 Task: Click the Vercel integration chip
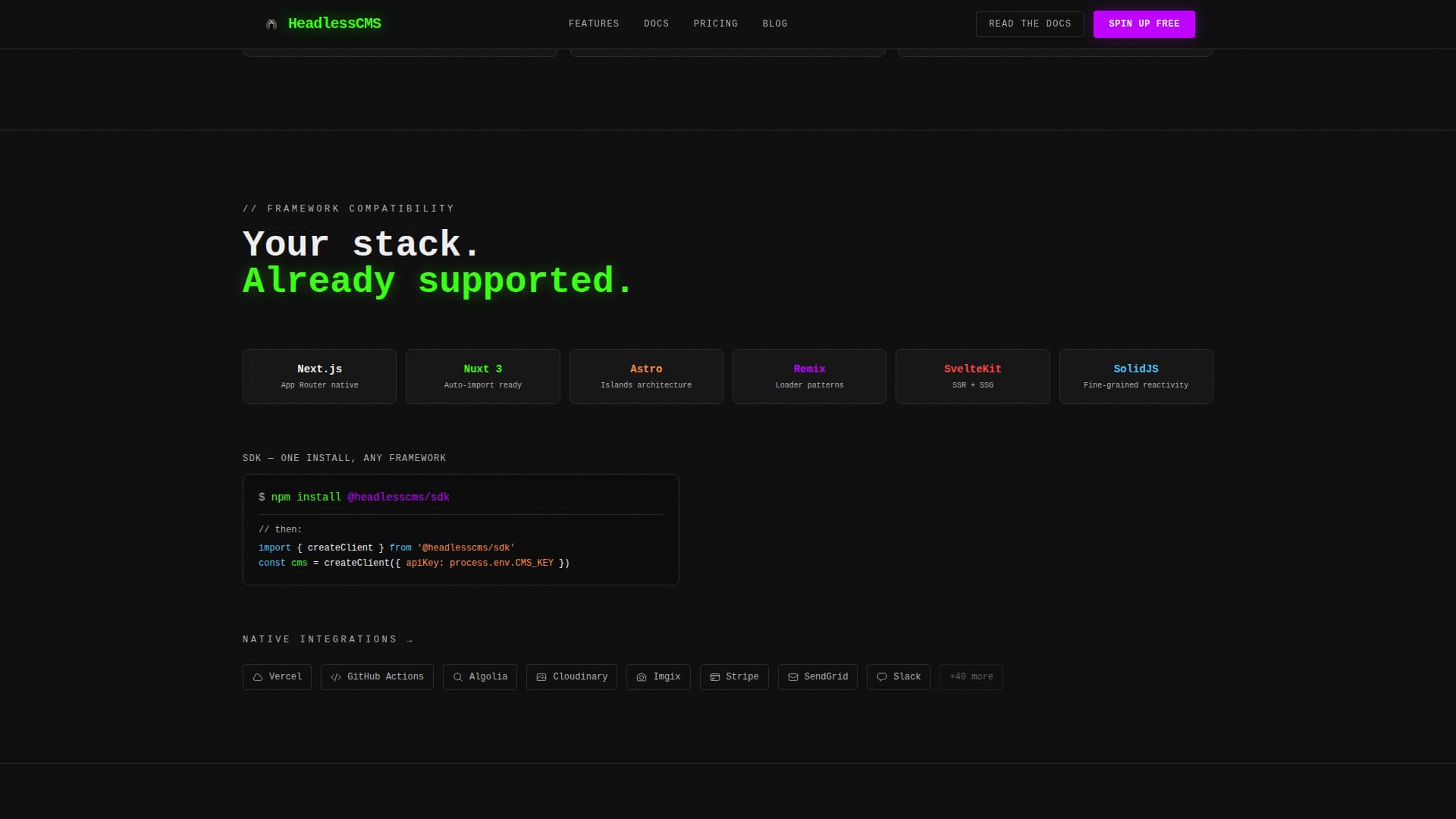277,677
